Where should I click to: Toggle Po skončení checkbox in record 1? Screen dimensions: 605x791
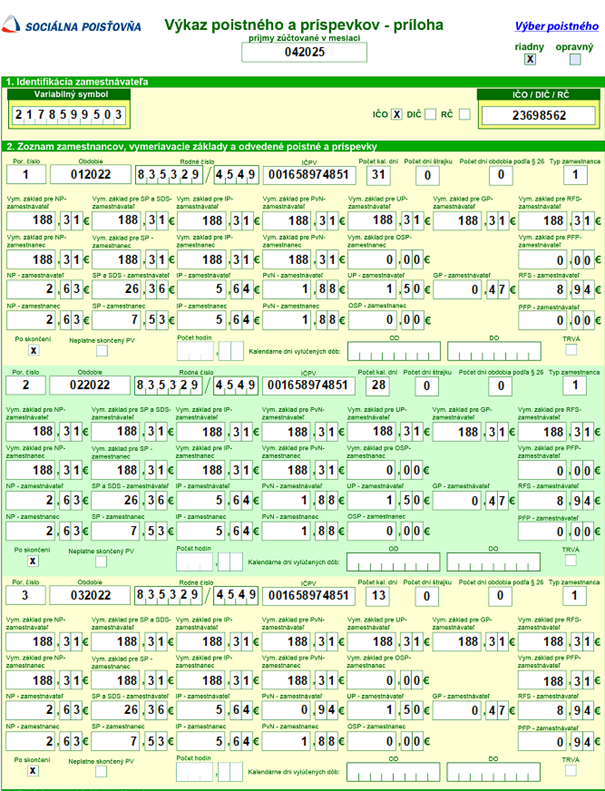pyautogui.click(x=33, y=350)
